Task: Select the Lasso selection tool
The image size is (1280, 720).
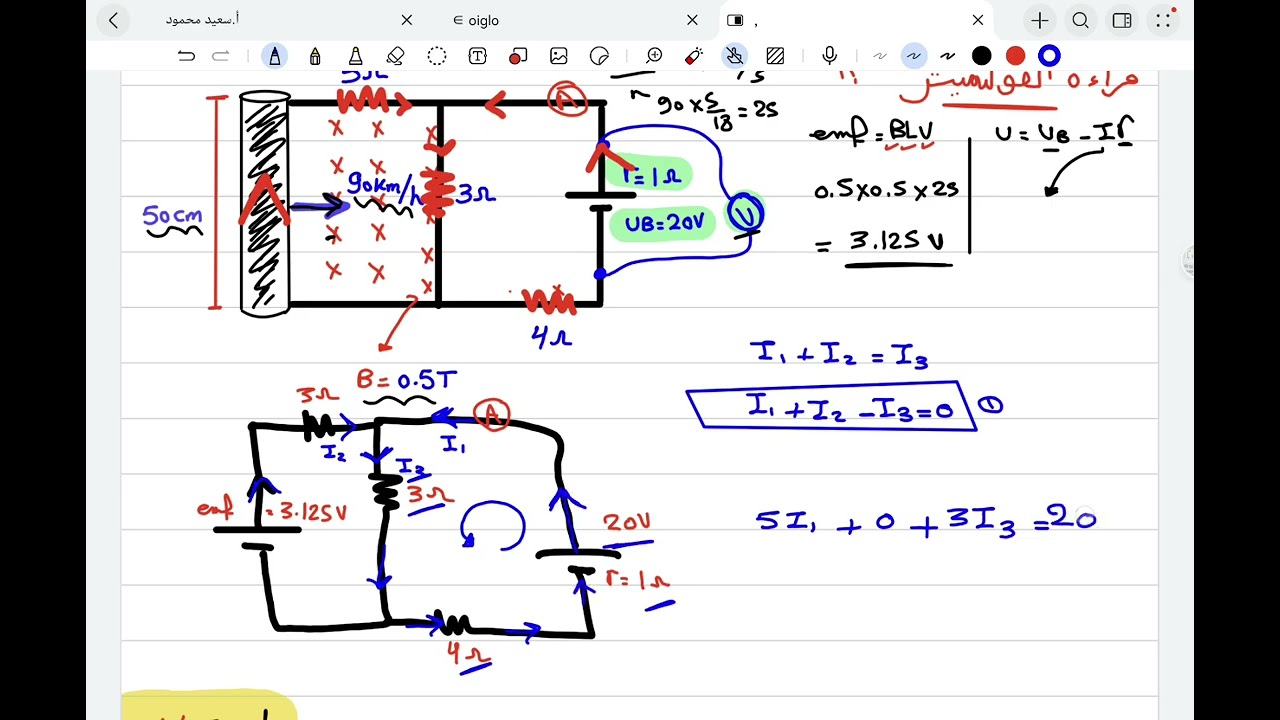Action: (437, 56)
